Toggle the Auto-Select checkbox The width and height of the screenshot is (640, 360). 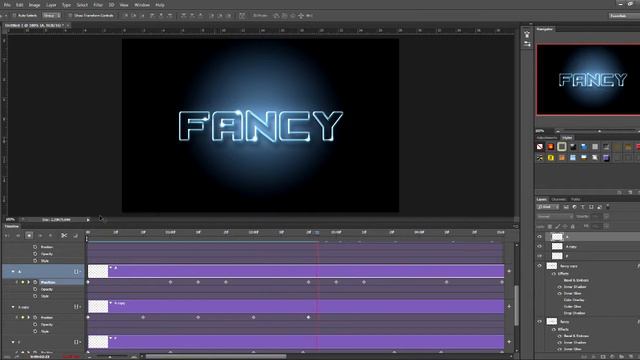tap(14, 16)
